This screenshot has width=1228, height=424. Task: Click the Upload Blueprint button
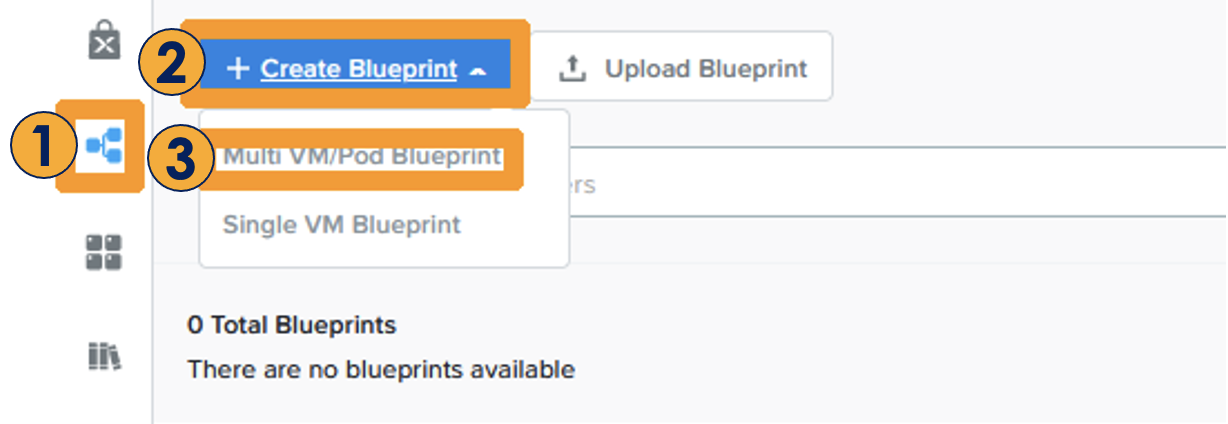681,66
